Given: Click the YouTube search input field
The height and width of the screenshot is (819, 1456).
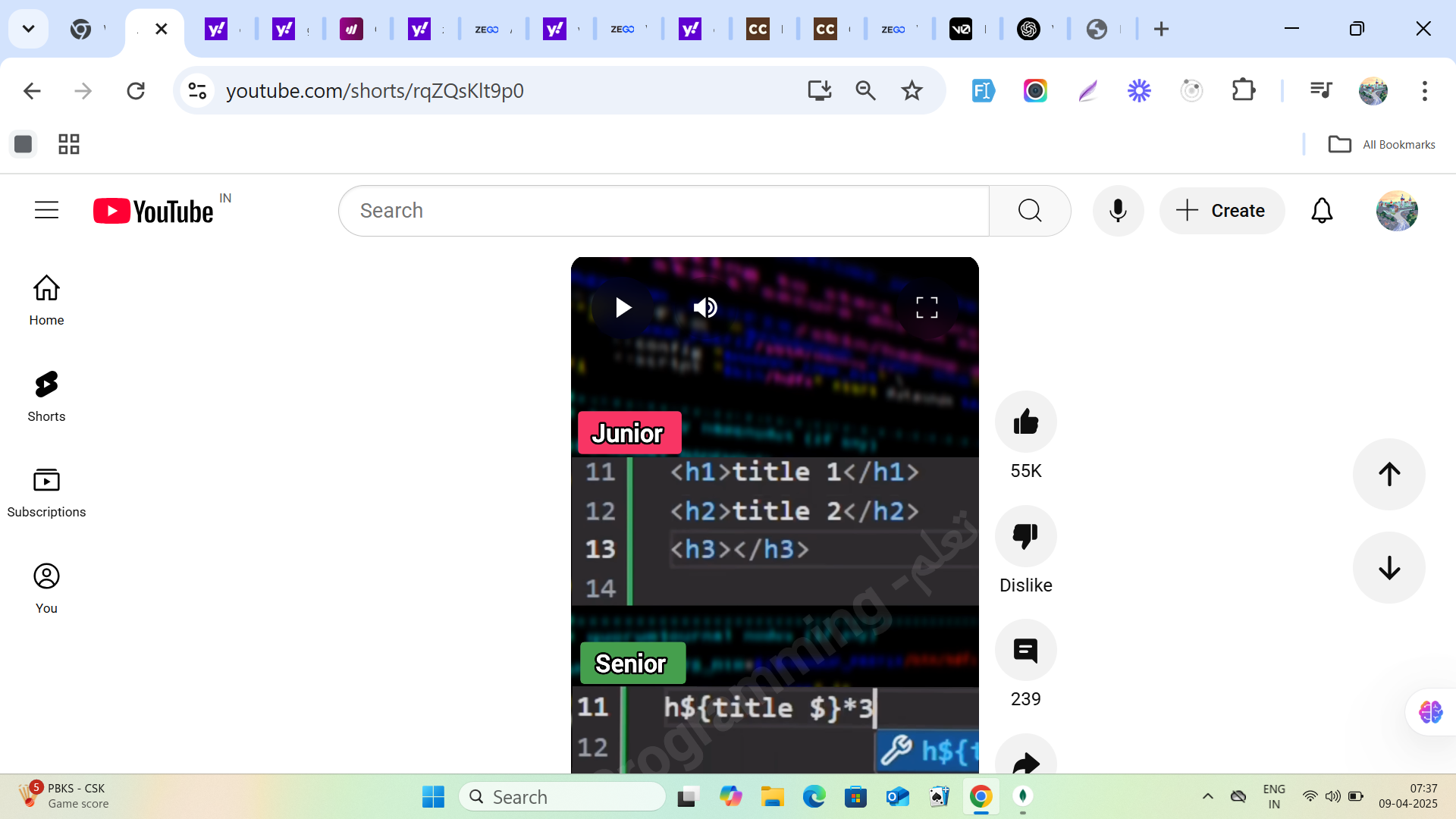Looking at the screenshot, I should [x=664, y=211].
